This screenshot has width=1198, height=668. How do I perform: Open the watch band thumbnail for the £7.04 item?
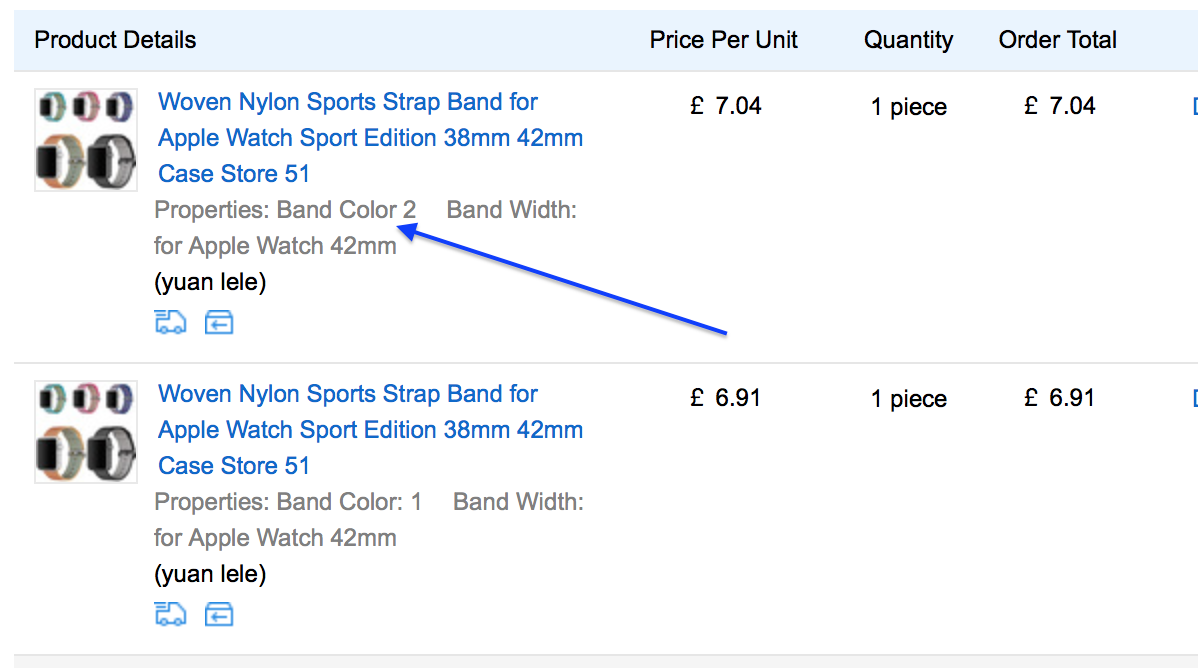pyautogui.click(x=85, y=139)
